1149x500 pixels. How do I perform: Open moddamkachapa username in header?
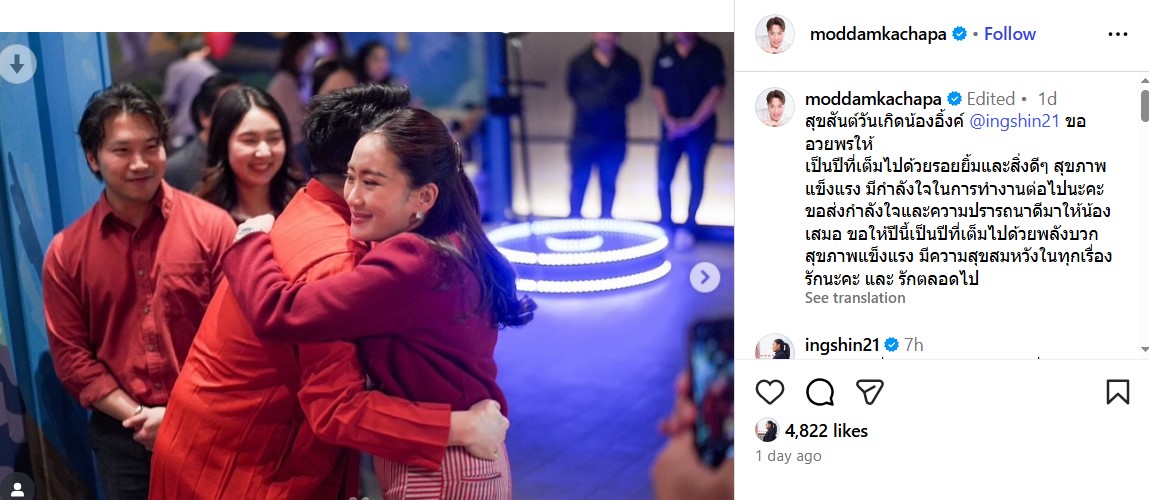[878, 34]
